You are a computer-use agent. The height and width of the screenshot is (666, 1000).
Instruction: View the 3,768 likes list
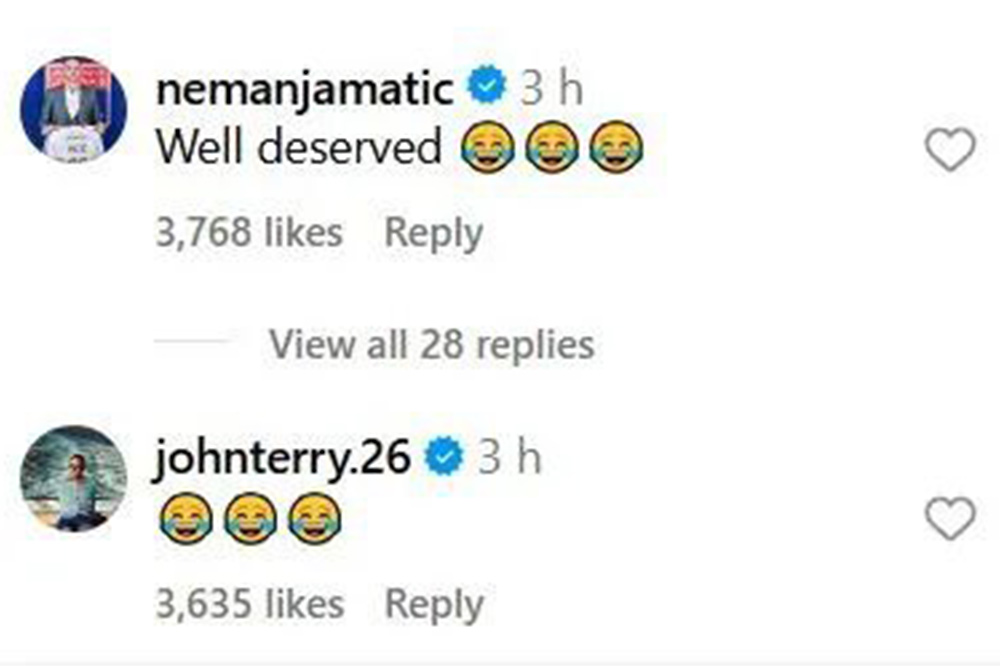(x=249, y=233)
